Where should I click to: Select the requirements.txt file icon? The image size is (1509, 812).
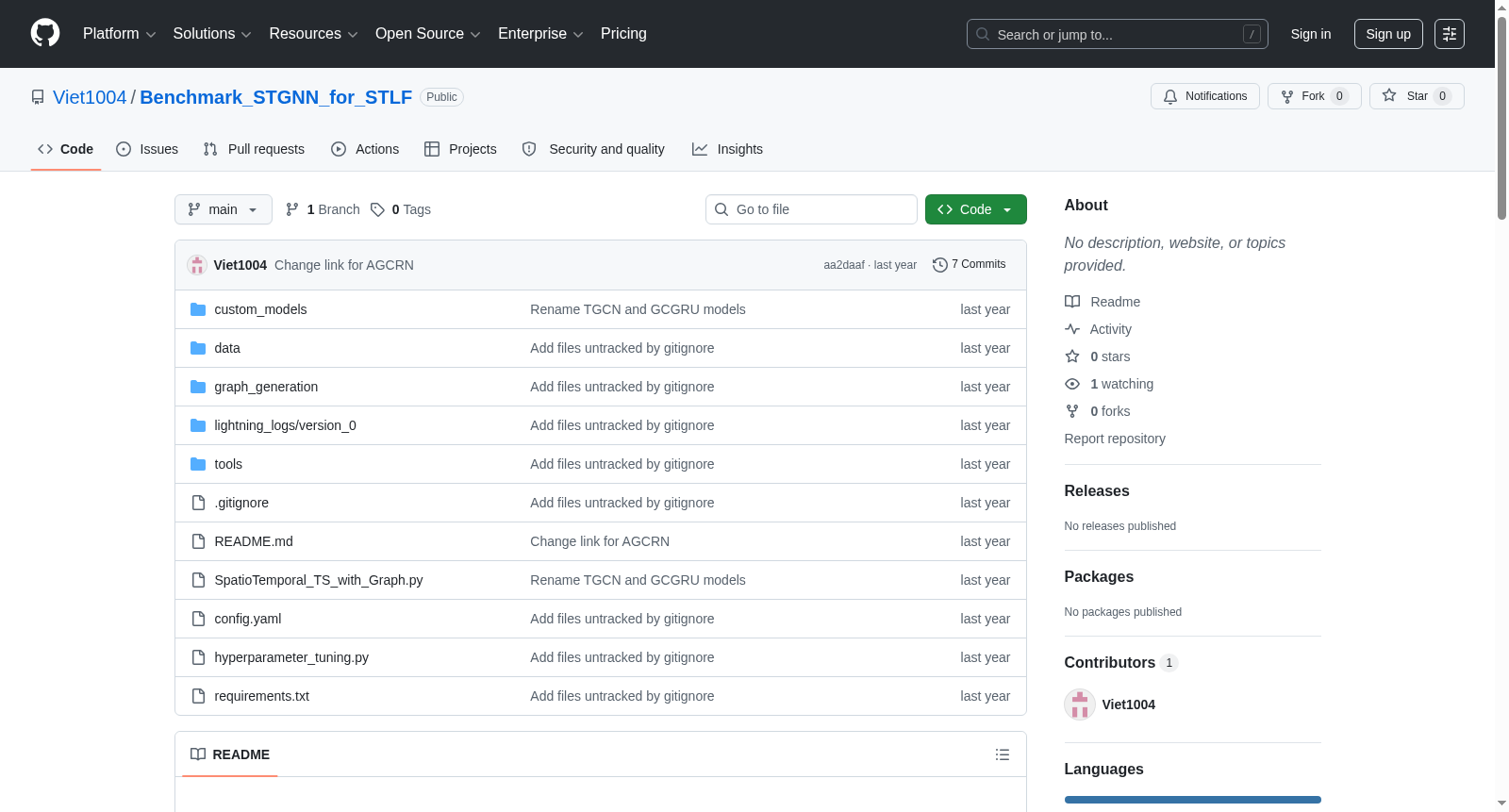(198, 696)
